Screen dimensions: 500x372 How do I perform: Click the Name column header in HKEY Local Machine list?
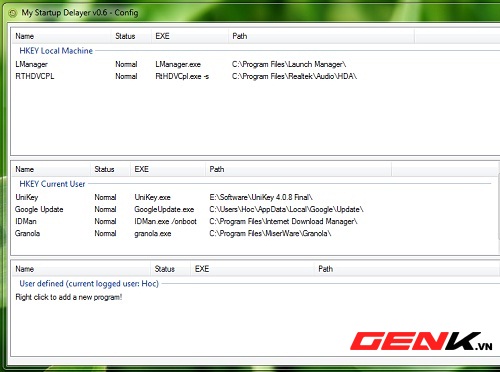point(61,36)
